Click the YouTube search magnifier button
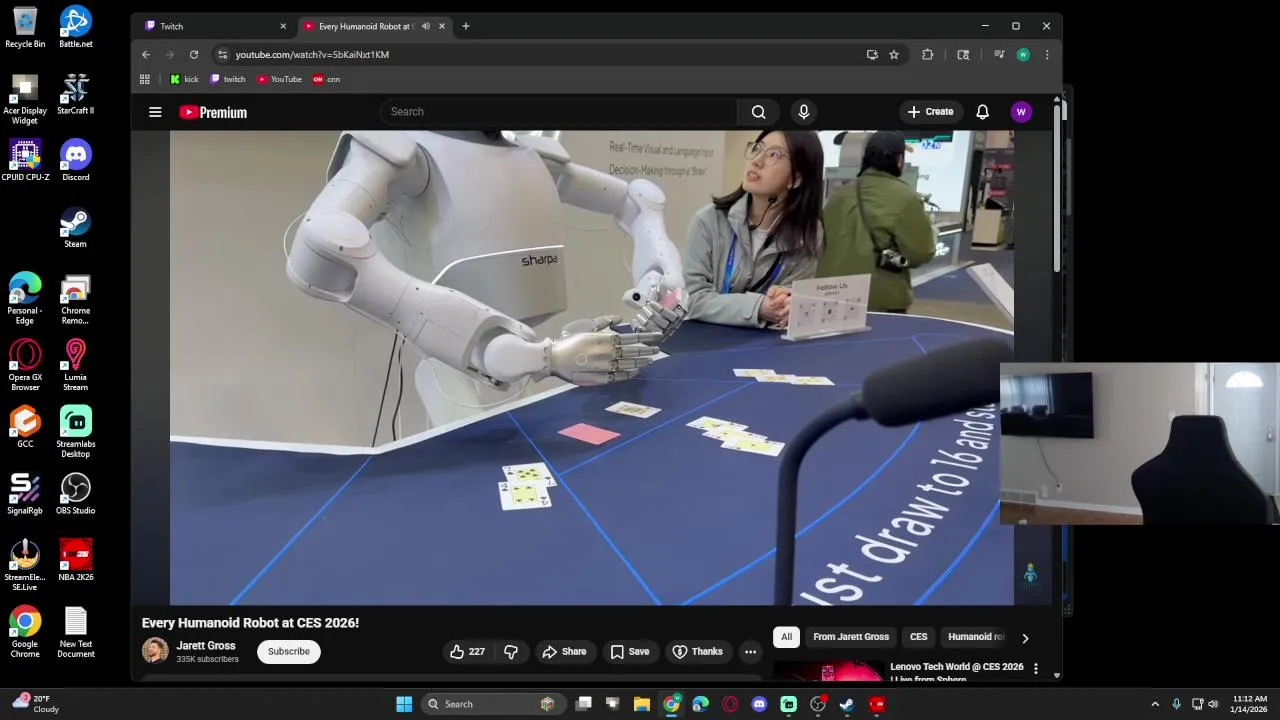Image resolution: width=1280 pixels, height=720 pixels. pyautogui.click(x=759, y=112)
